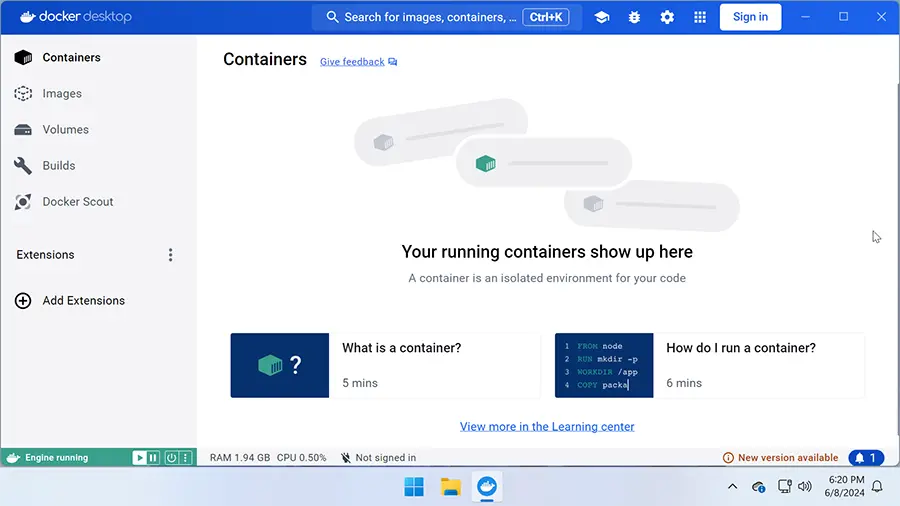Click the taskbar volume speaker icon

[805, 487]
